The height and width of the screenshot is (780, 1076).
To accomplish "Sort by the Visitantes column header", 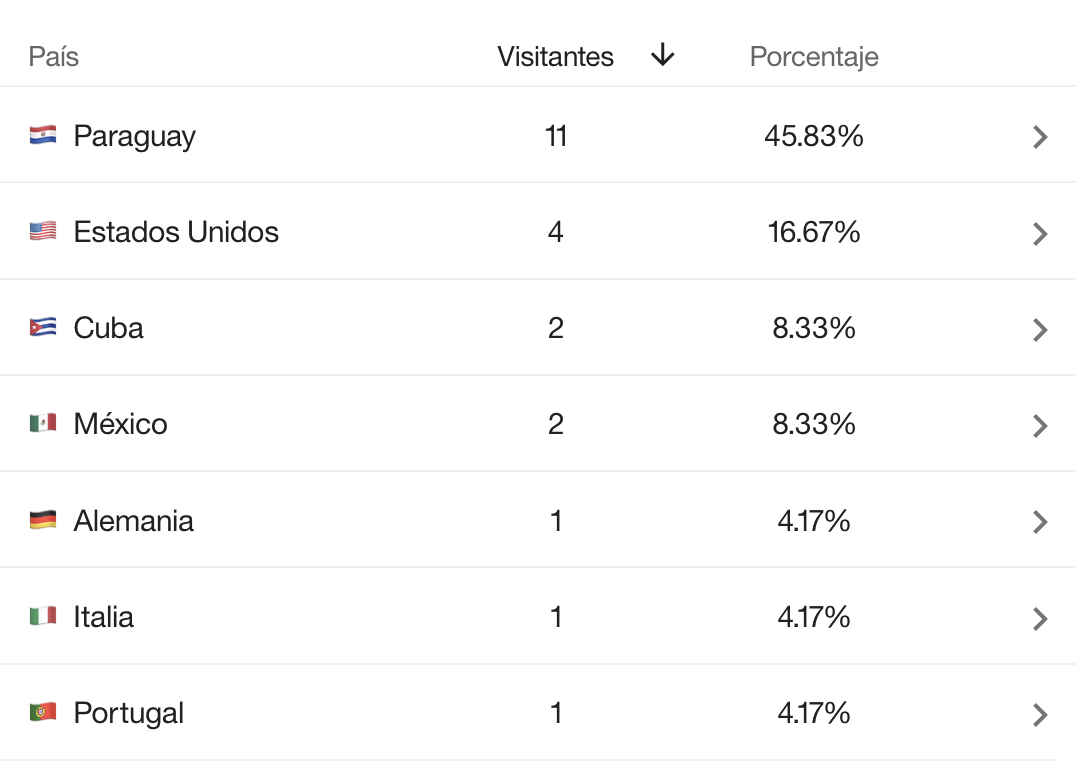I will [x=555, y=57].
